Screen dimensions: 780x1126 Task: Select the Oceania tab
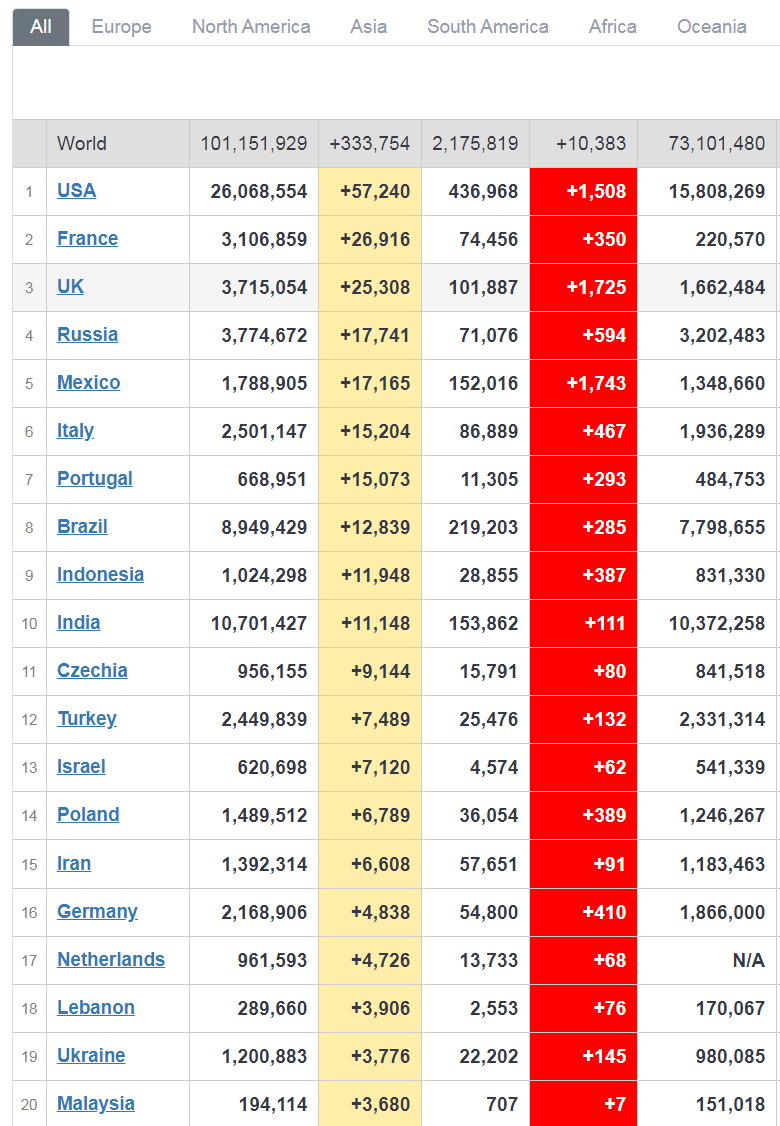pos(711,27)
